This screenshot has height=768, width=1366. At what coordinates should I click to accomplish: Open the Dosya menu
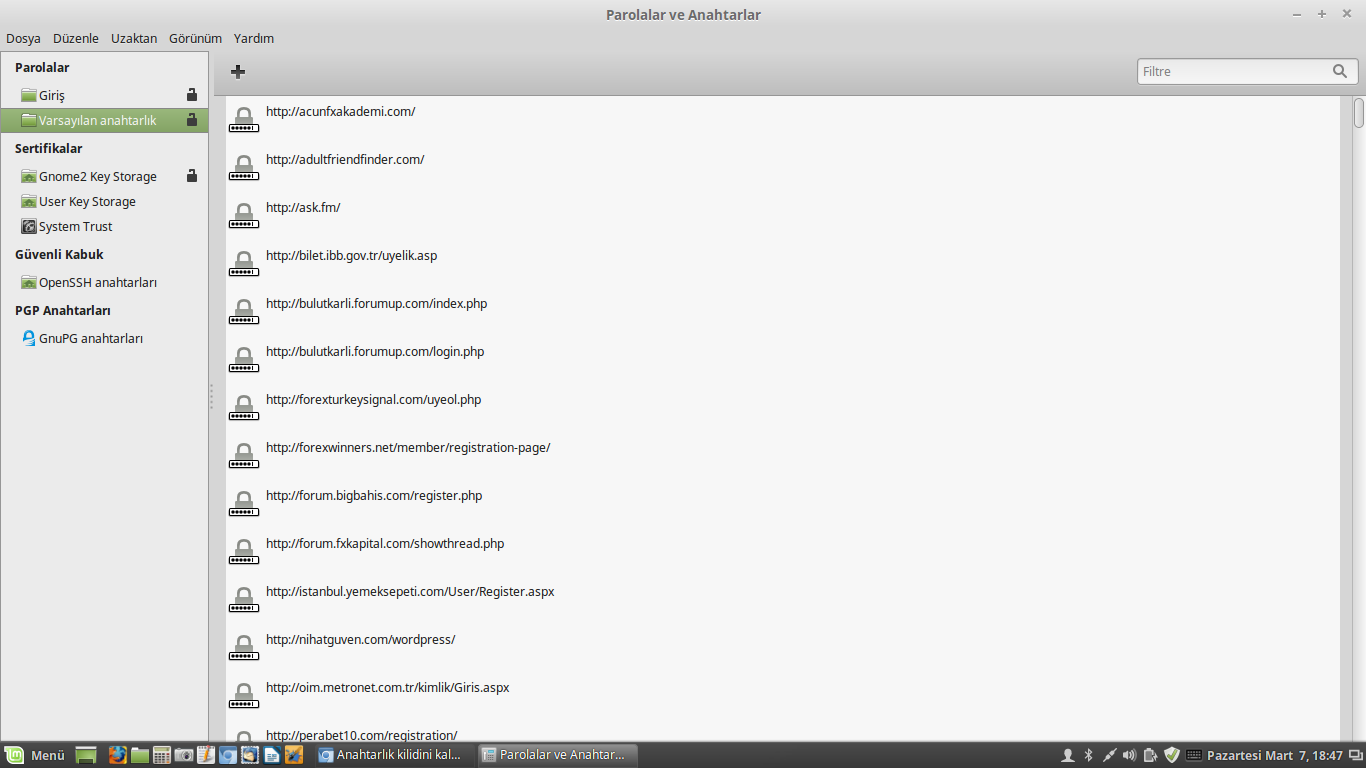pos(23,38)
